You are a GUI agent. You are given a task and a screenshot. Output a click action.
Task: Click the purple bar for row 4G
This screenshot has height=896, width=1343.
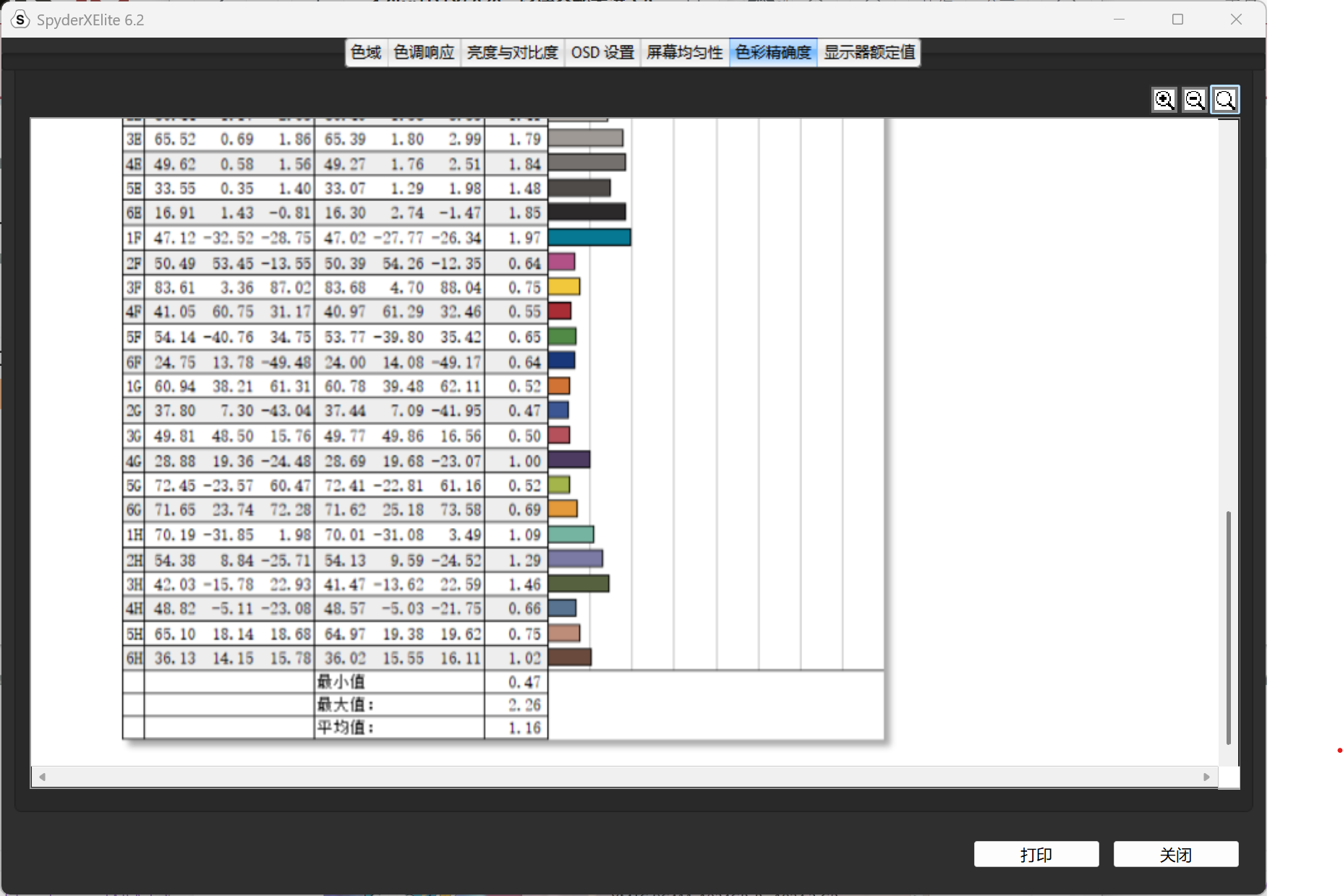(569, 459)
